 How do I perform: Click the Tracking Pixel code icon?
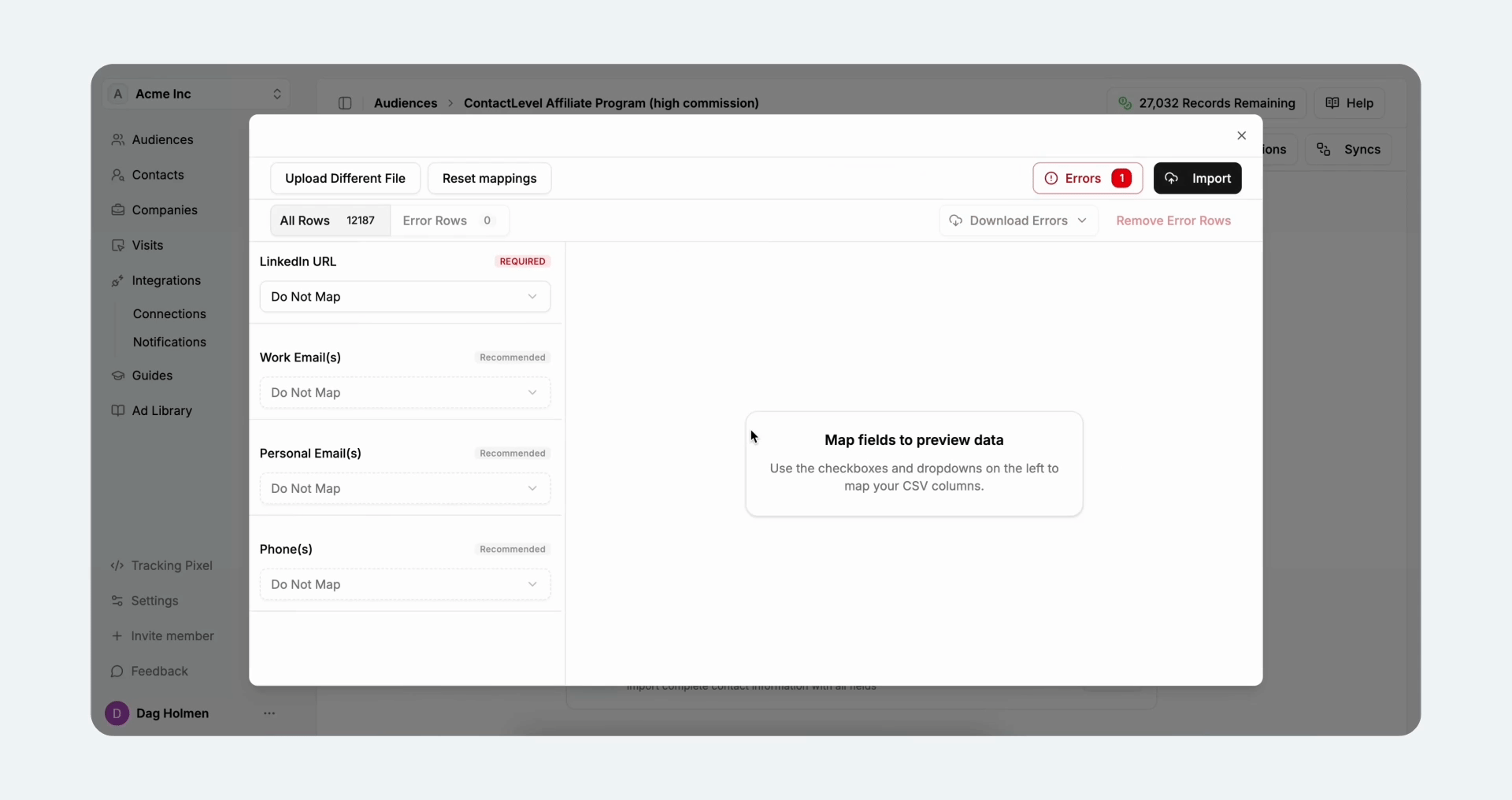point(117,565)
